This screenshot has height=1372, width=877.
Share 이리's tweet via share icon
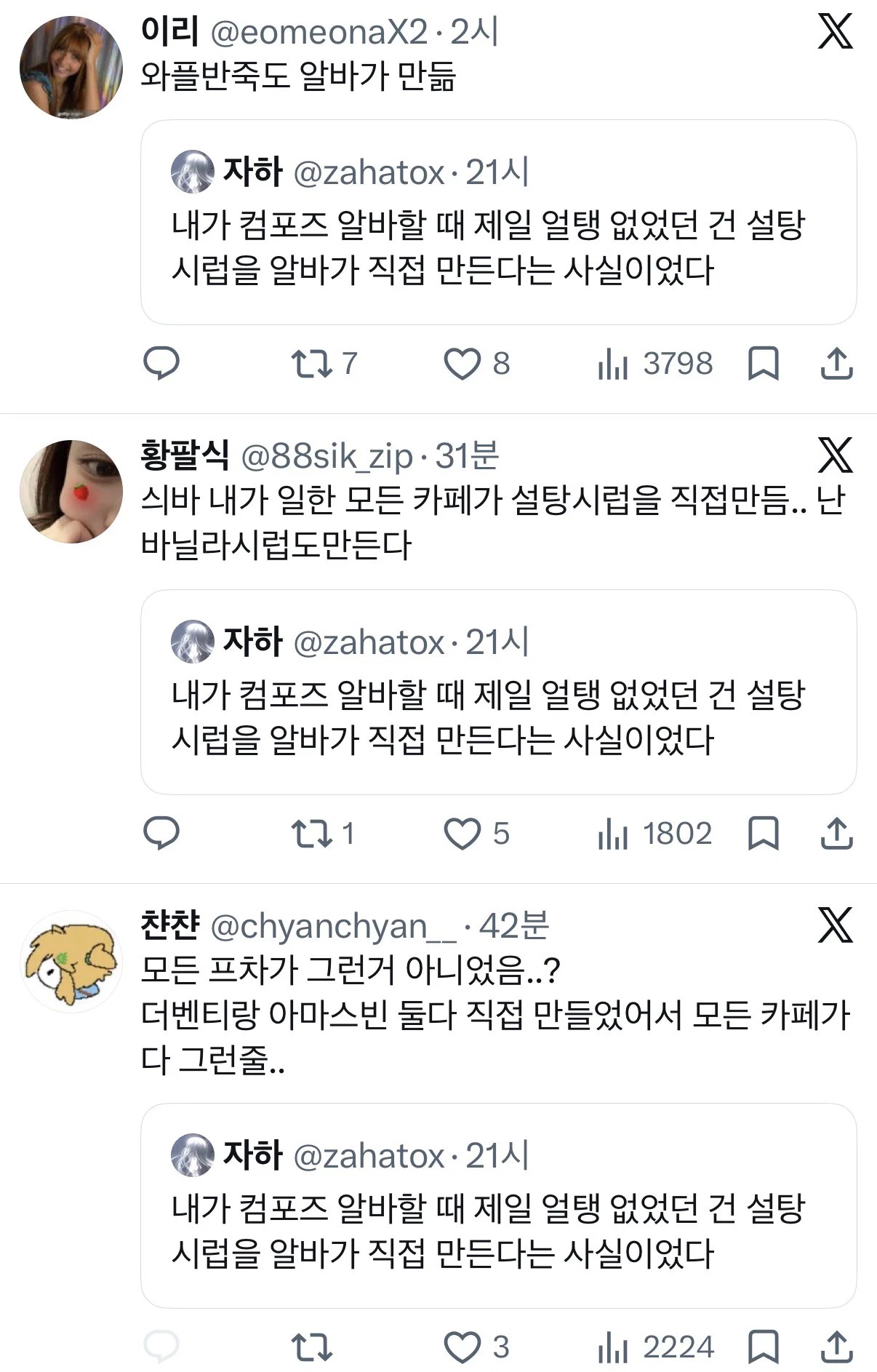tap(836, 363)
